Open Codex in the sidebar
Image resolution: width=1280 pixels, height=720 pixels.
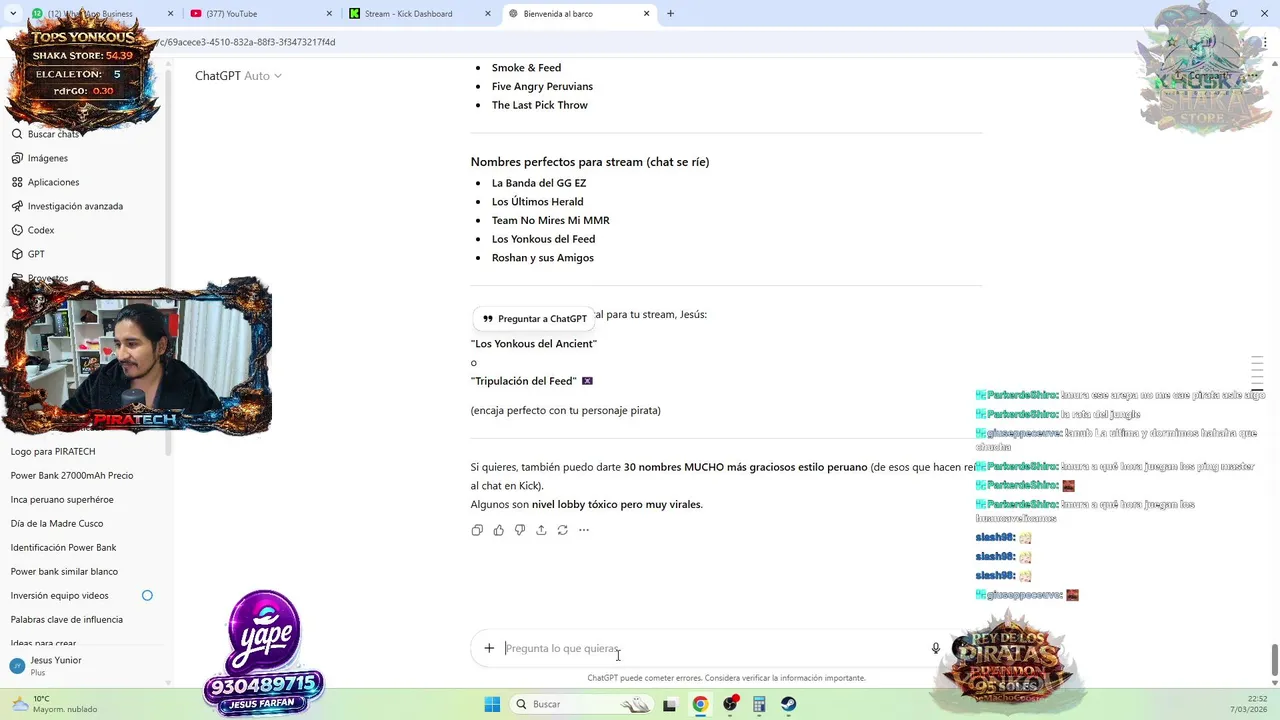(x=33, y=230)
